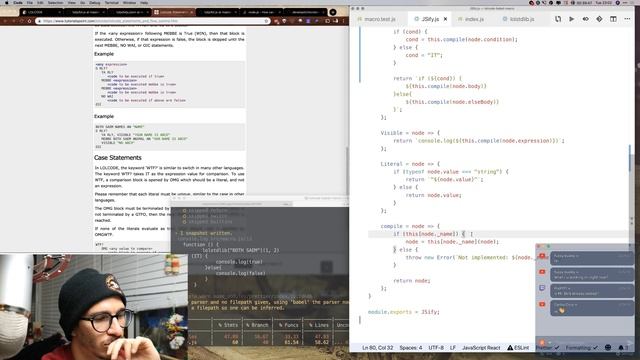Open the Spaces: 4 indentation setting

coord(411,348)
